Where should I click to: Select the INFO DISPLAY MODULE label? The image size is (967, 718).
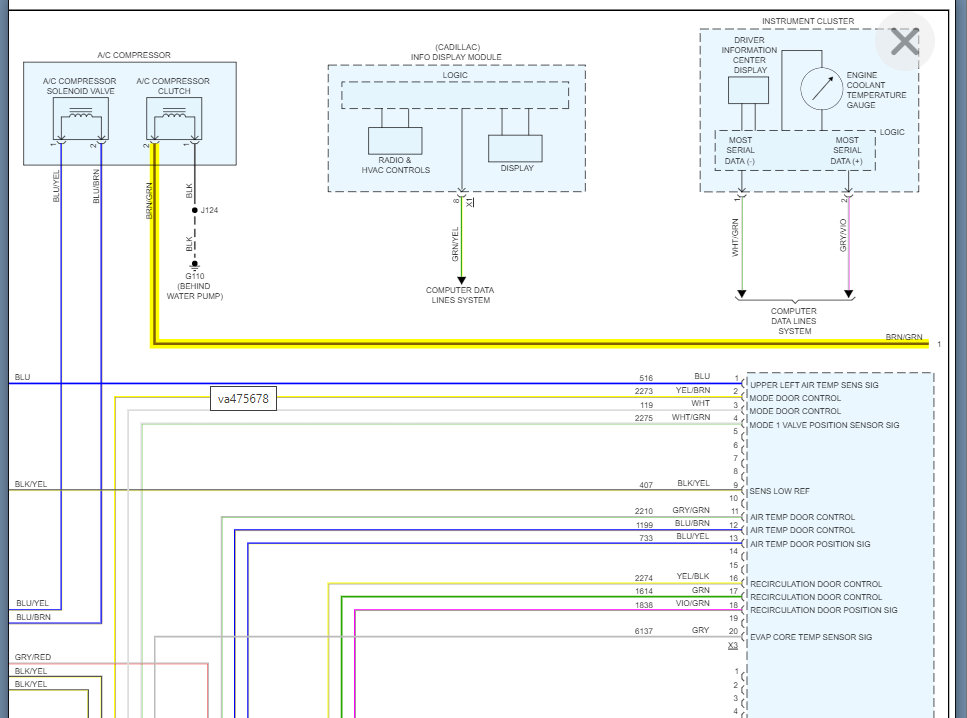coord(456,57)
